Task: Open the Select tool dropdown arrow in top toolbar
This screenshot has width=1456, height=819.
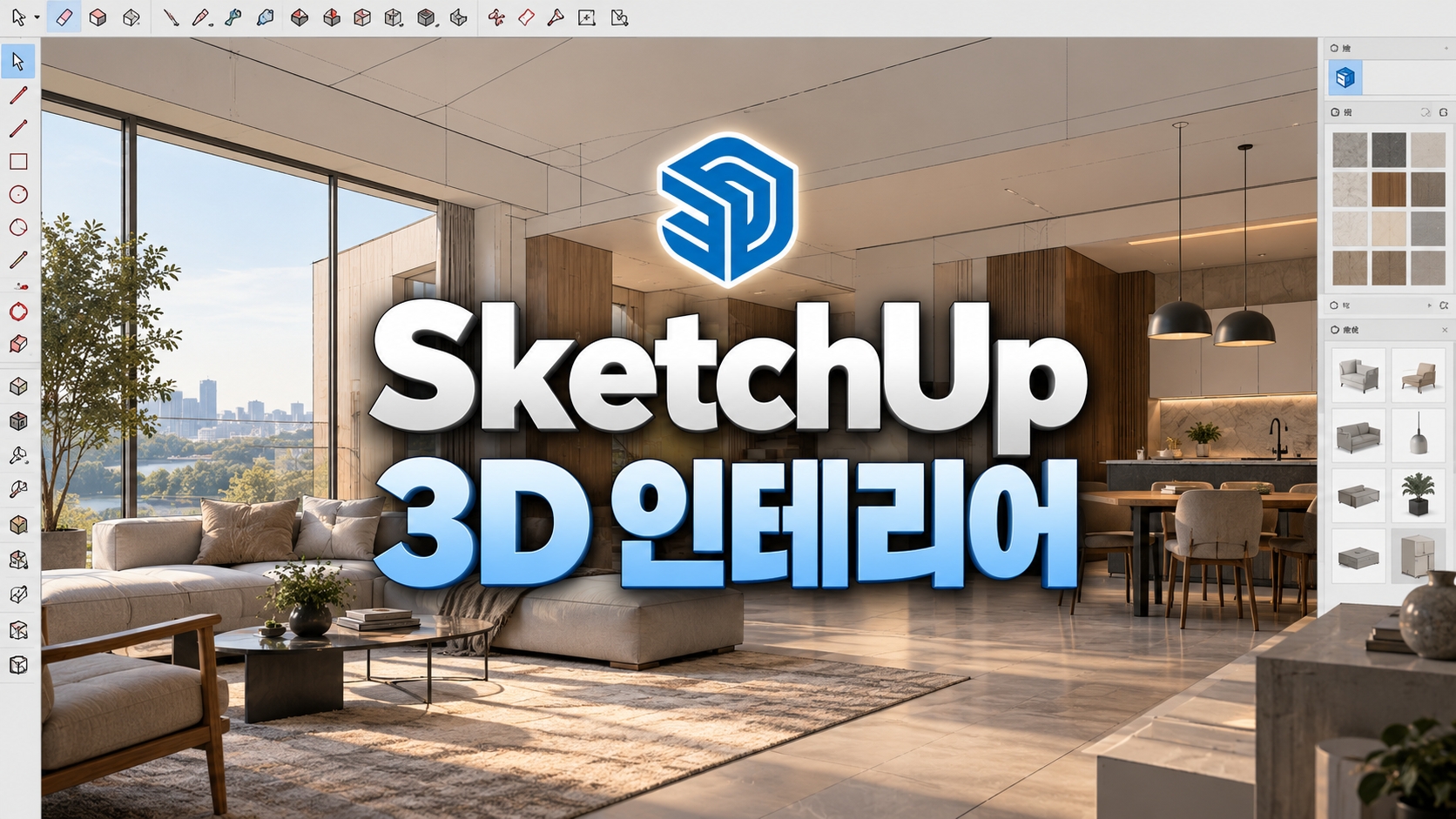Action: tap(37, 18)
